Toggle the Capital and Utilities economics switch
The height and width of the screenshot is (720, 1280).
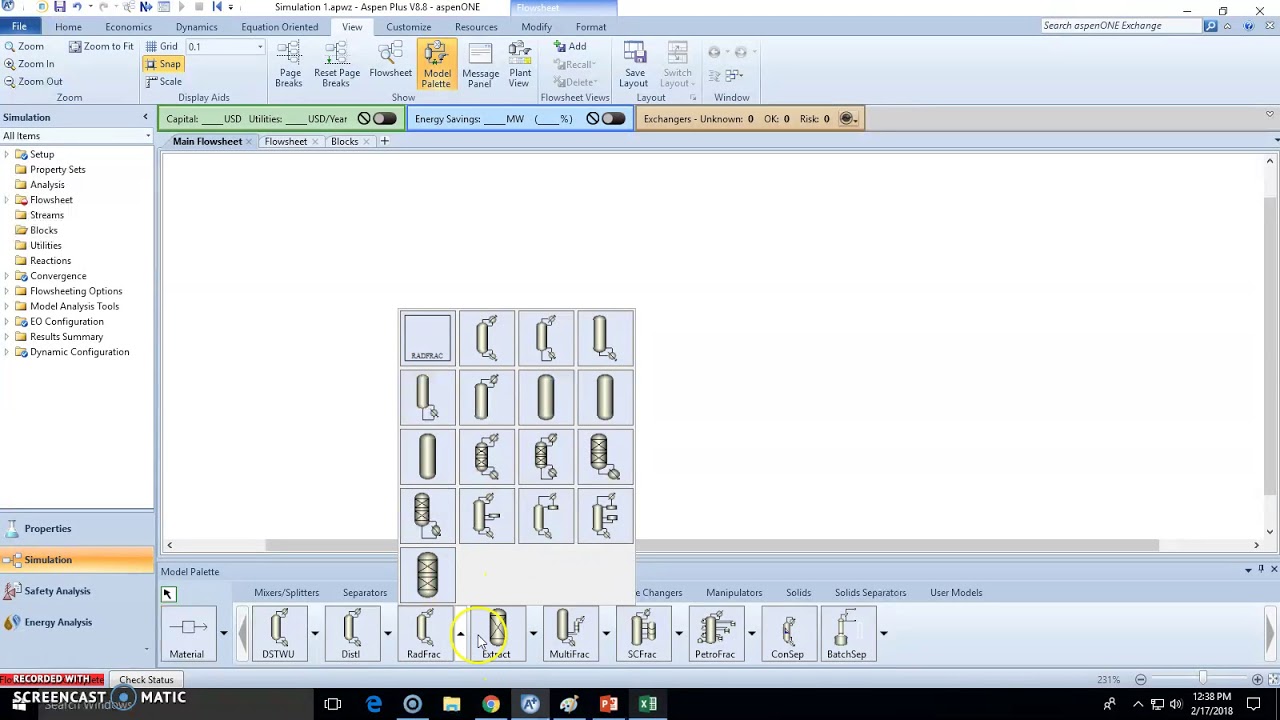tap(385, 119)
